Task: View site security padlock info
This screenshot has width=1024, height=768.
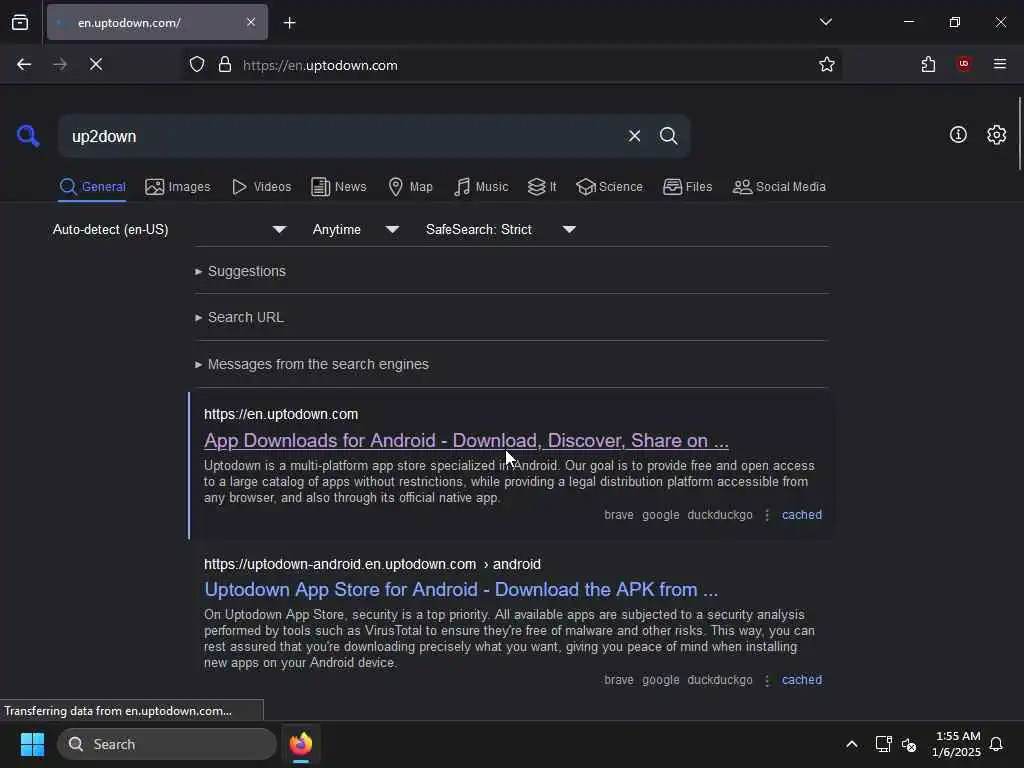Action: point(225,65)
